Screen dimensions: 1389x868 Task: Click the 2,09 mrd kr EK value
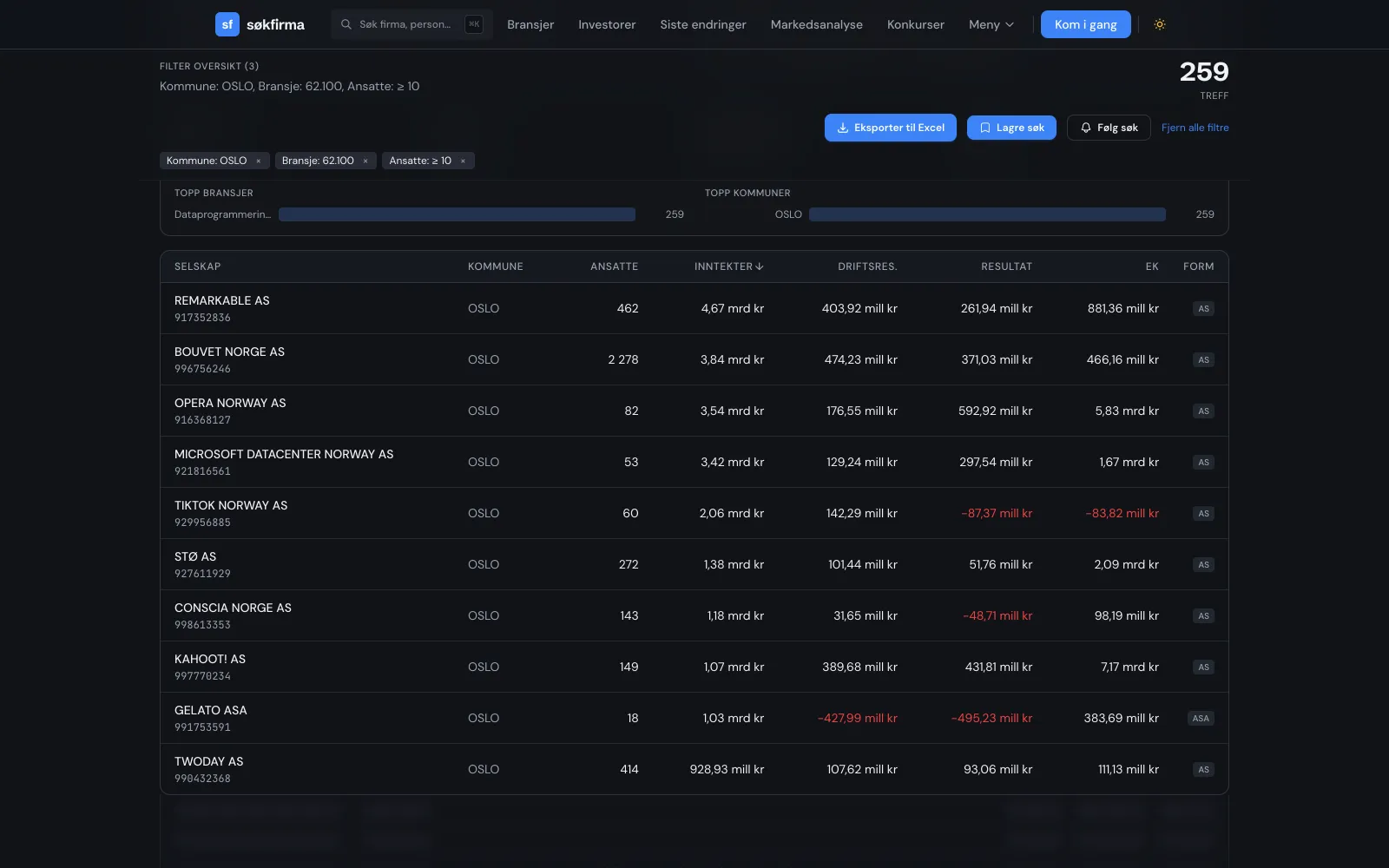pyautogui.click(x=1126, y=564)
